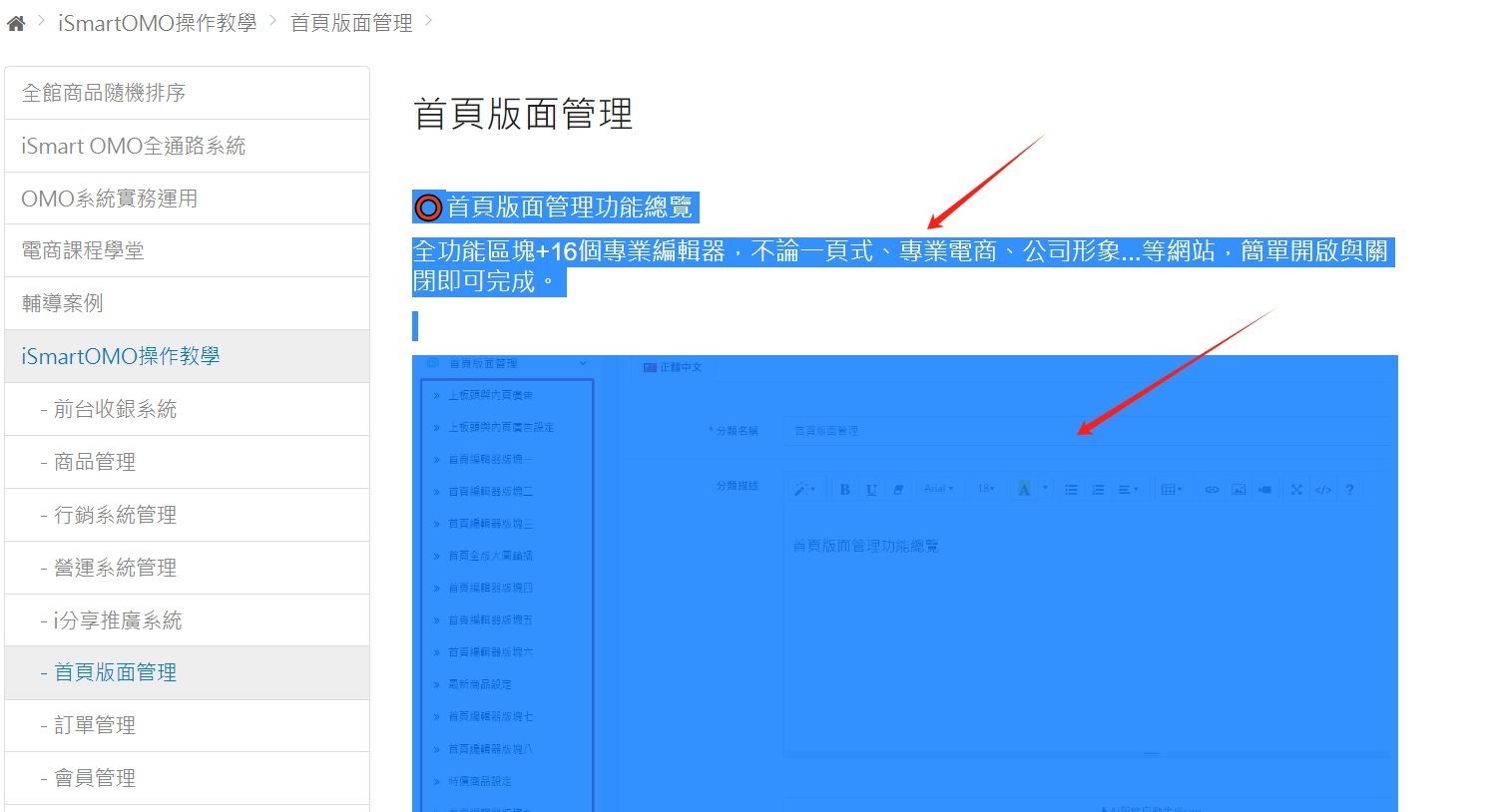Click the insert link icon in editor screenshot
This screenshot has height=812, width=1489.
pos(1212,490)
